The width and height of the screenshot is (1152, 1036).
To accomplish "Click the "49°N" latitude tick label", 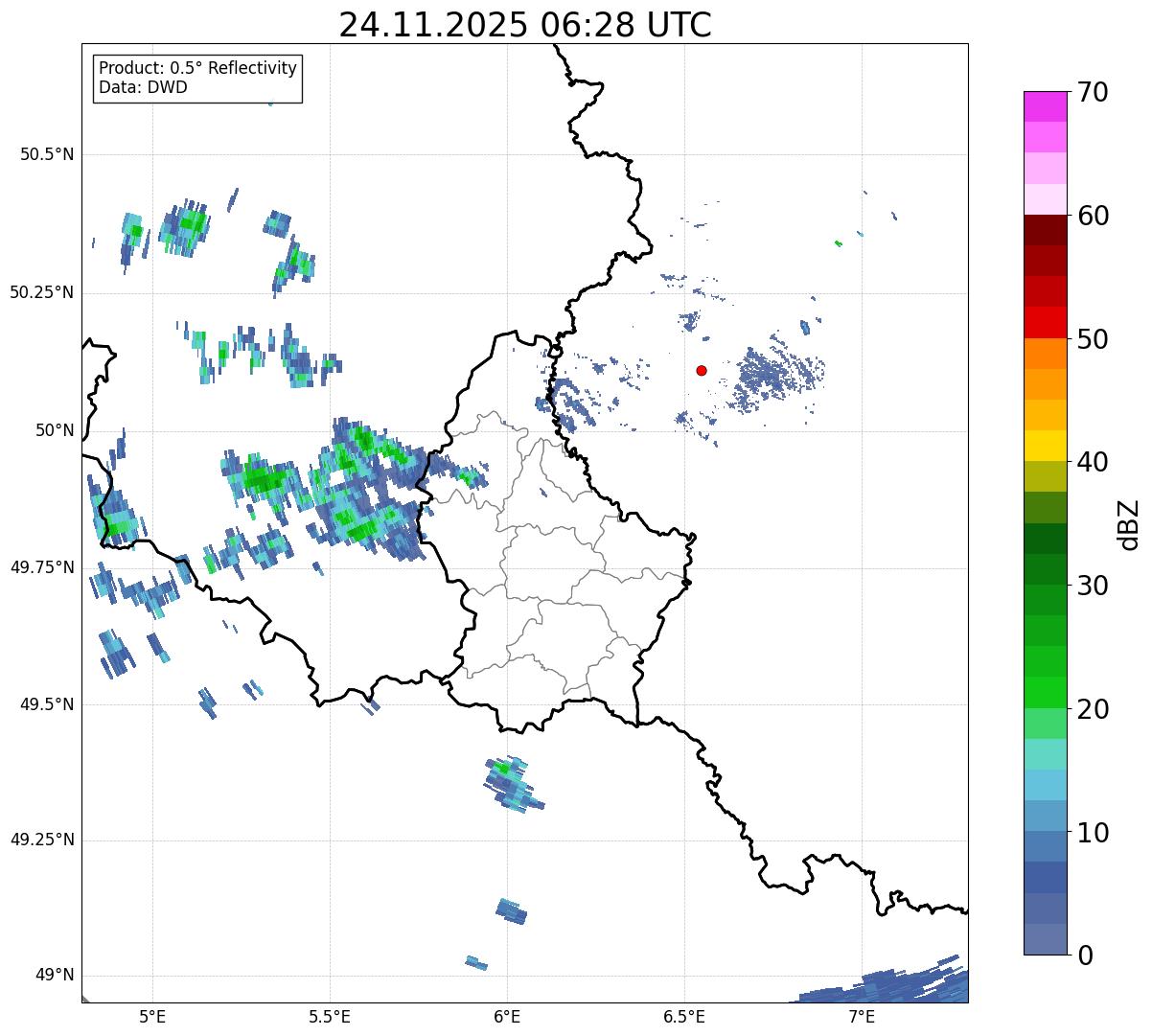I will tap(56, 976).
